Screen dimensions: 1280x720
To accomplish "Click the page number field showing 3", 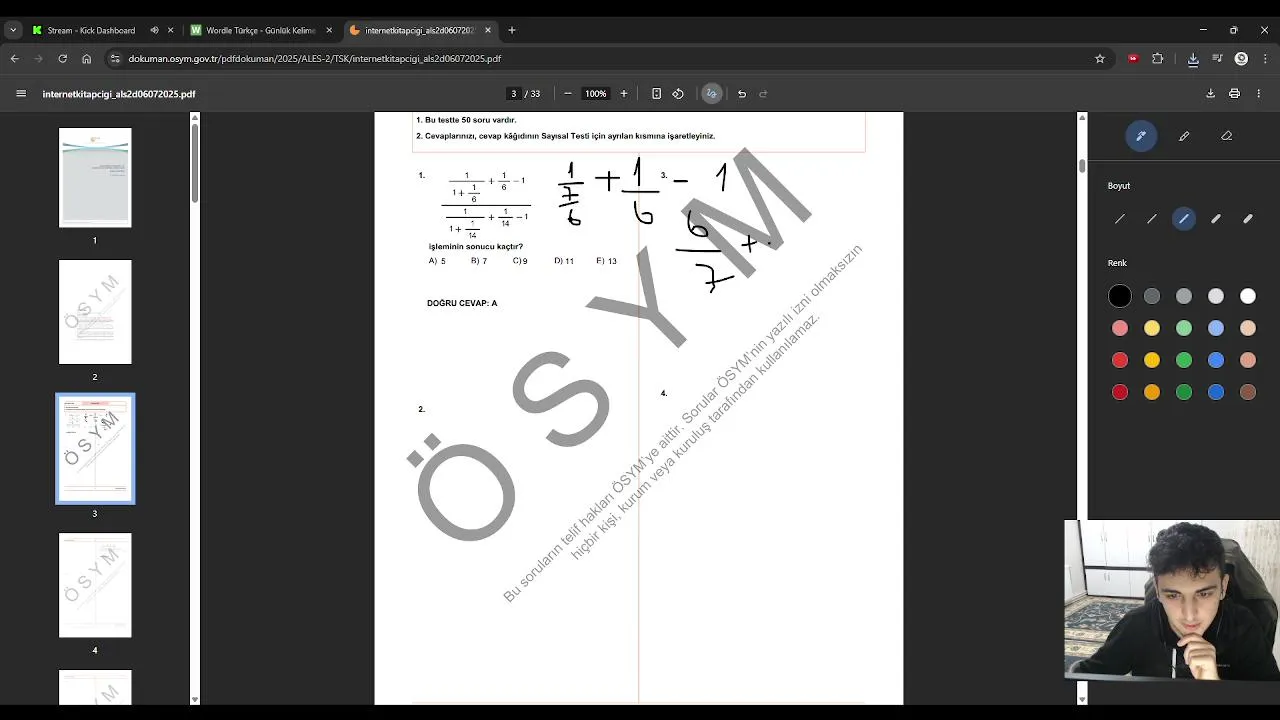I will click(514, 94).
